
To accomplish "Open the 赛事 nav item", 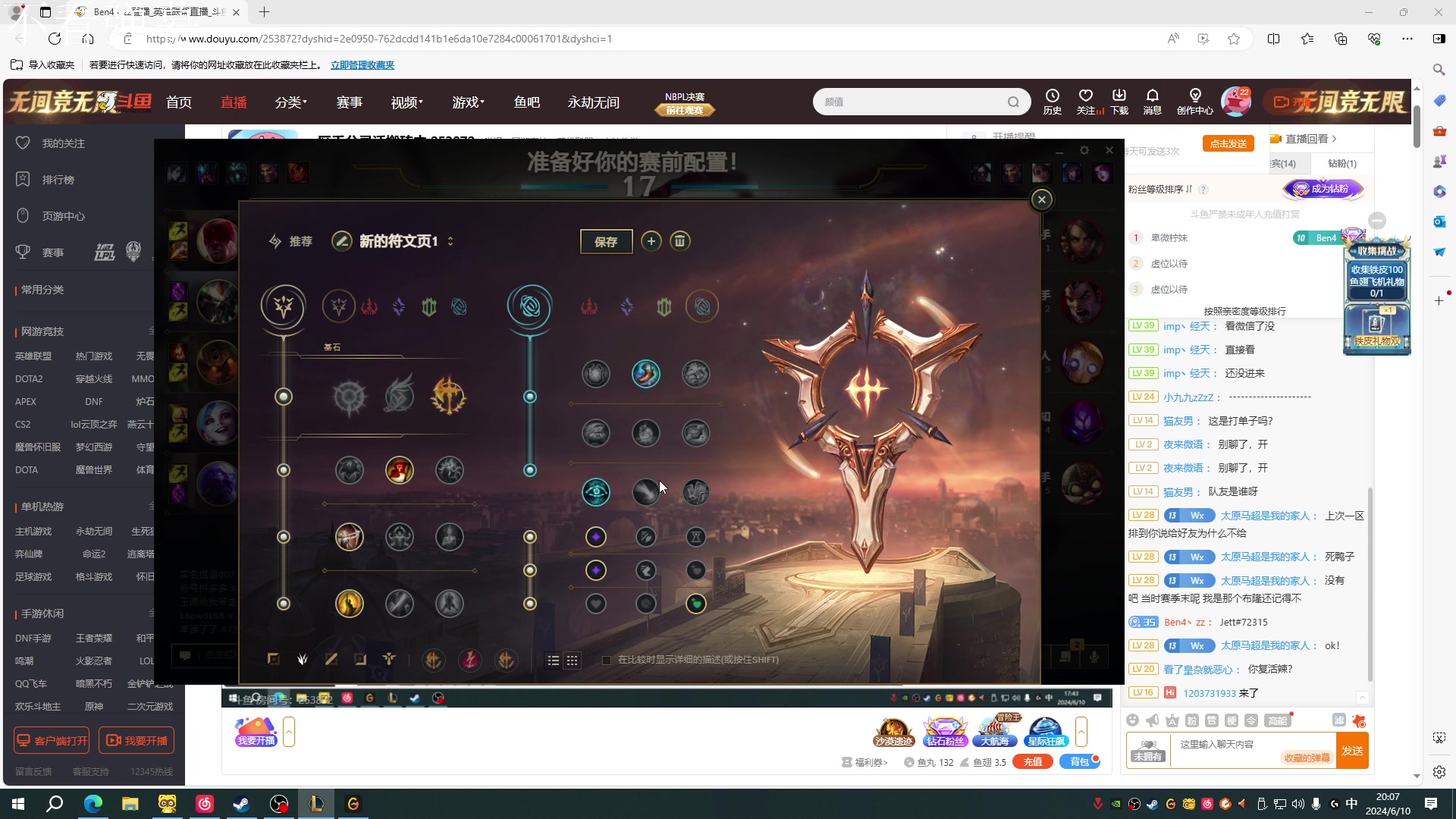I will tap(350, 102).
